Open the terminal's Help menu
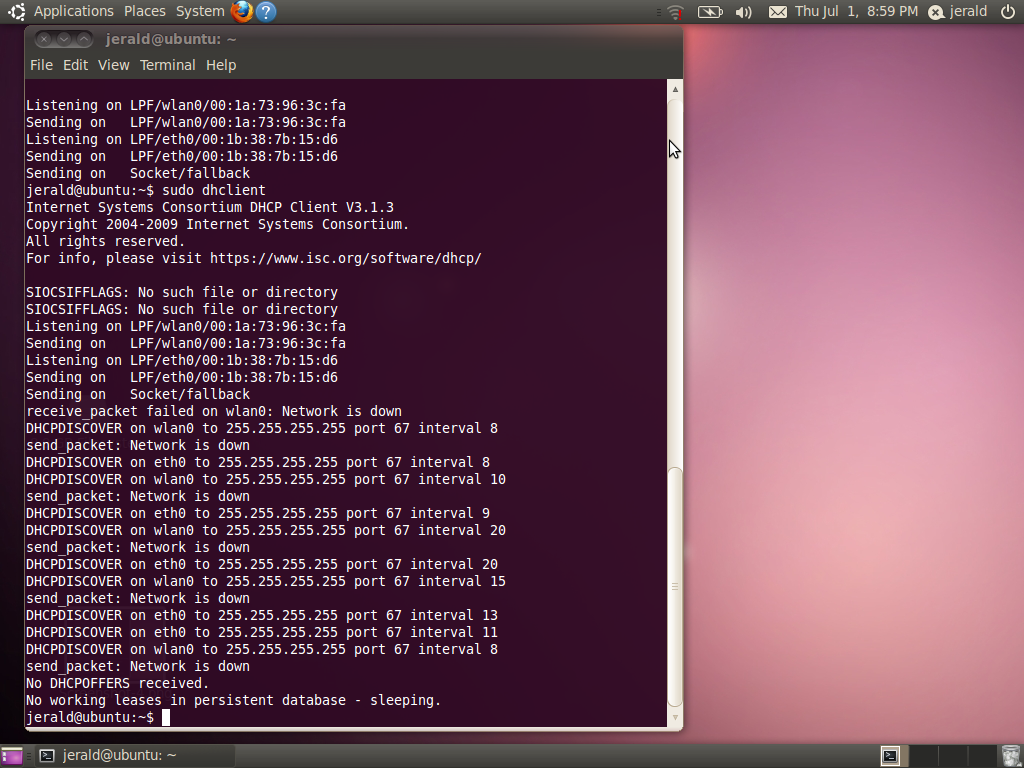The width and height of the screenshot is (1024, 768). (x=221, y=65)
